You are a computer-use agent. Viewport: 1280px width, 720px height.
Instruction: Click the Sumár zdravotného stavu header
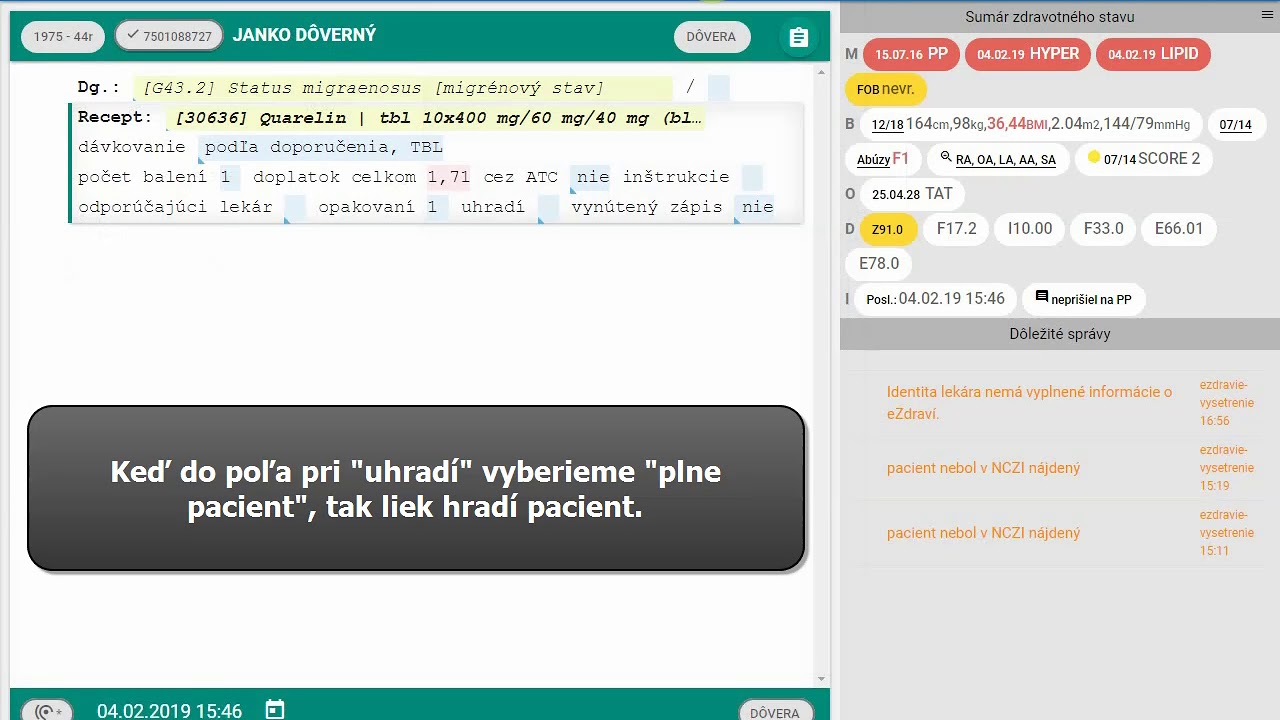(x=1050, y=17)
